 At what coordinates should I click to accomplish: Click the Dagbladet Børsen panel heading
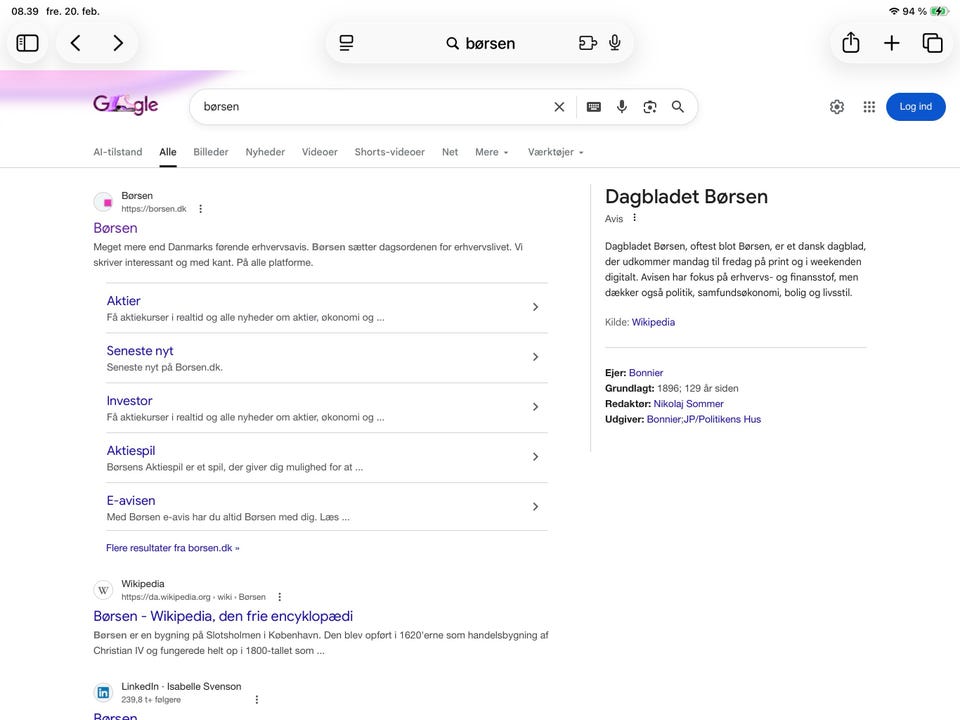coord(686,197)
